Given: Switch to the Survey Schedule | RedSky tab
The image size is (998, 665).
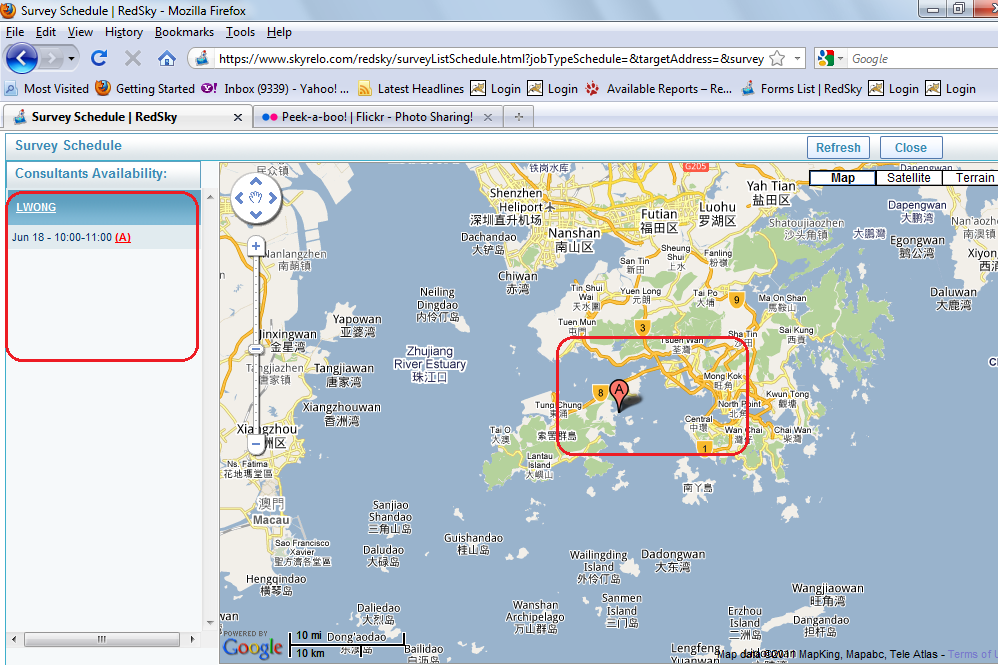Looking at the screenshot, I should click(127, 117).
